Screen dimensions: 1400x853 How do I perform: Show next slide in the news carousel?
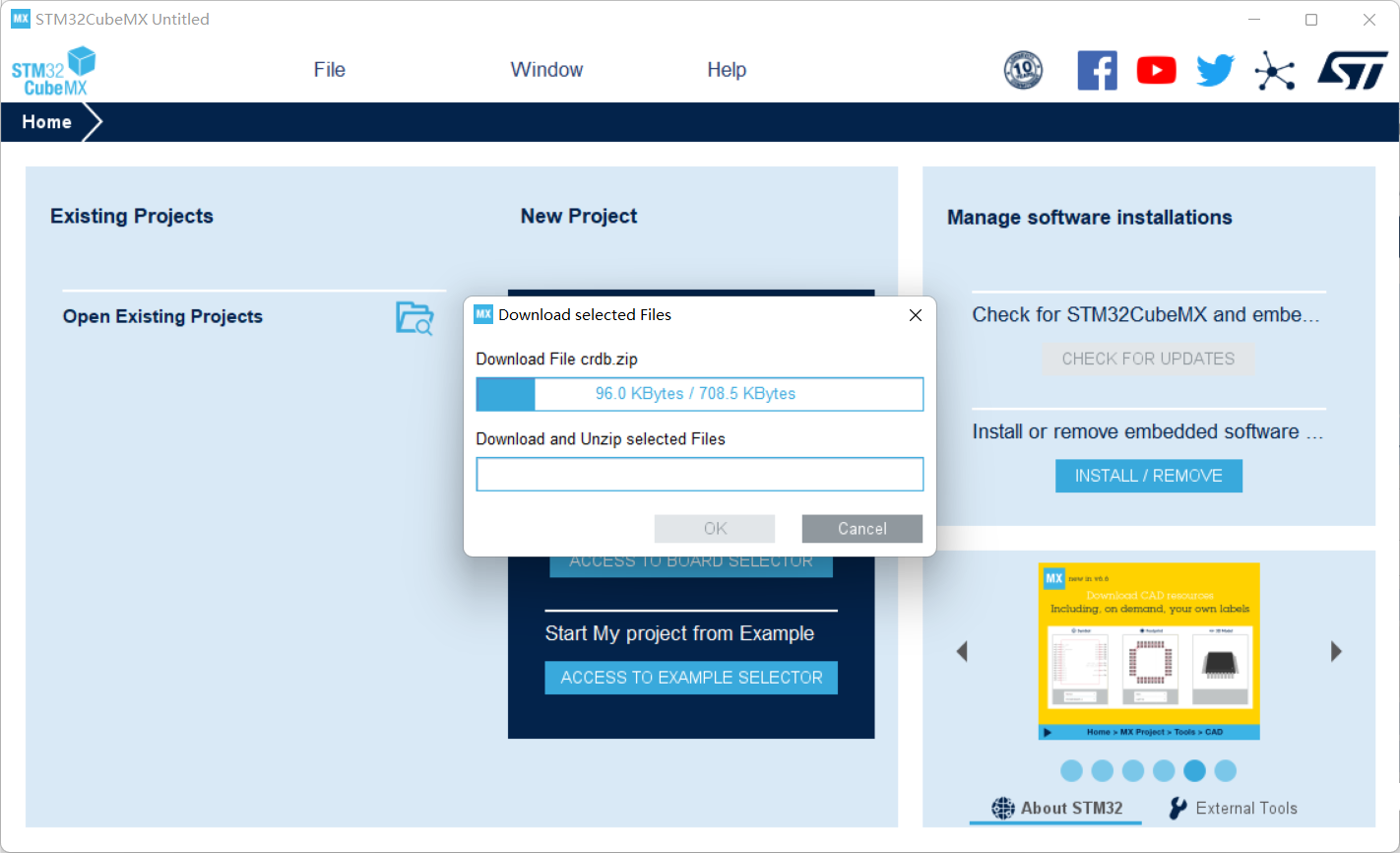1336,651
